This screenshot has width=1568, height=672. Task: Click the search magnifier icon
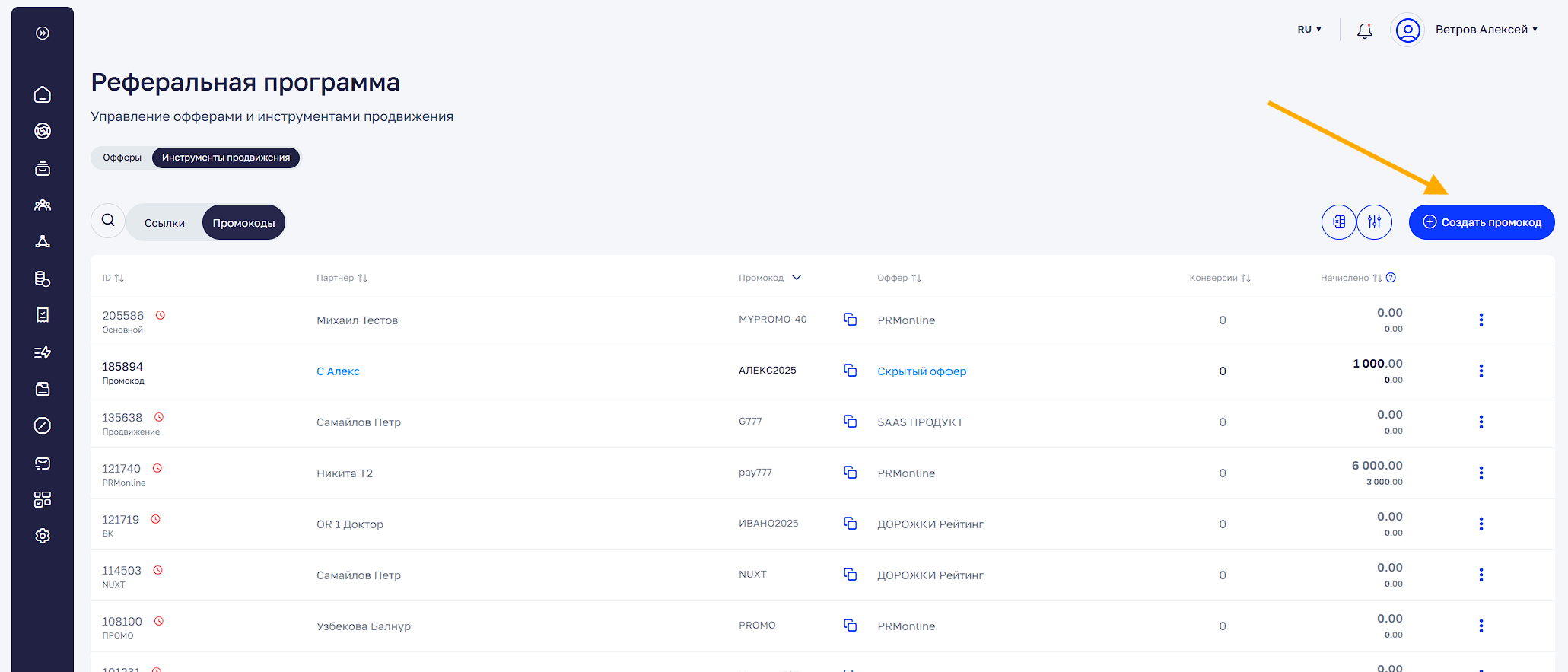[108, 221]
